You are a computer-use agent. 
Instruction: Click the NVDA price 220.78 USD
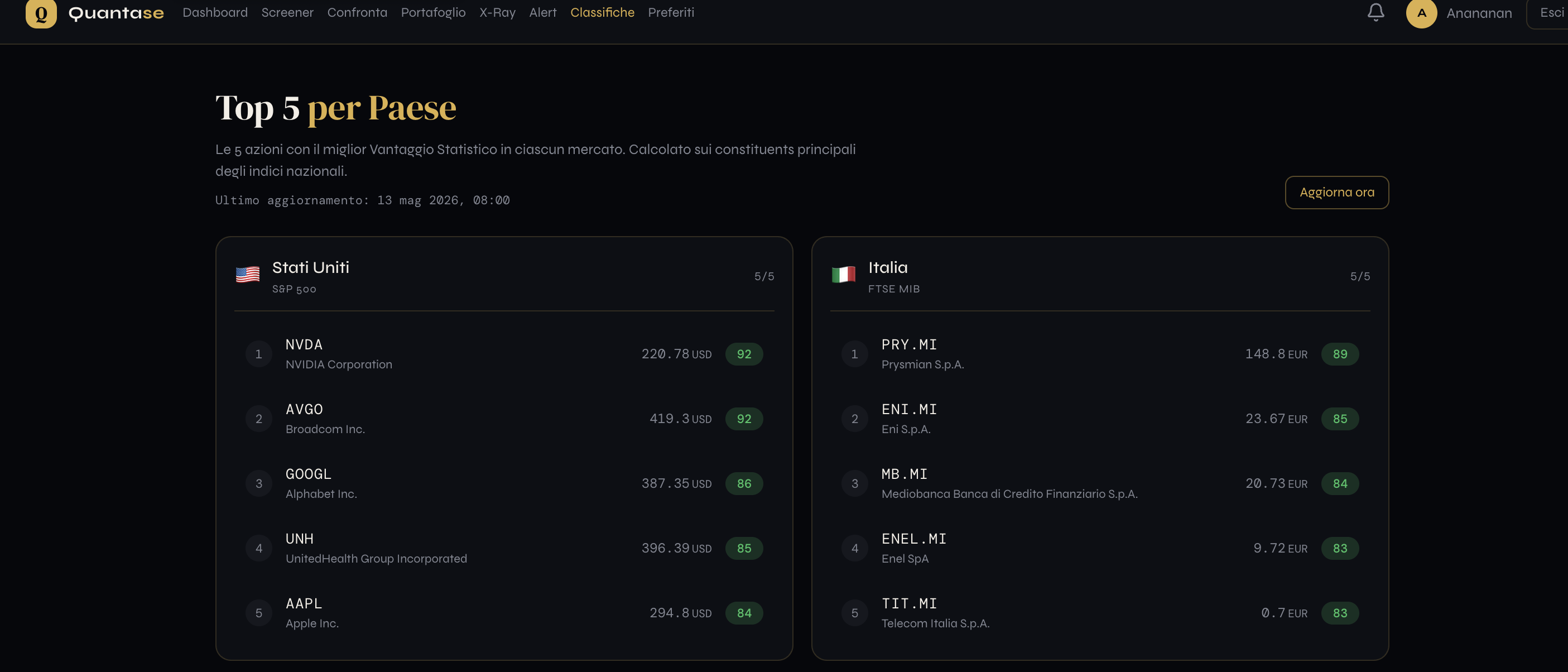[676, 354]
